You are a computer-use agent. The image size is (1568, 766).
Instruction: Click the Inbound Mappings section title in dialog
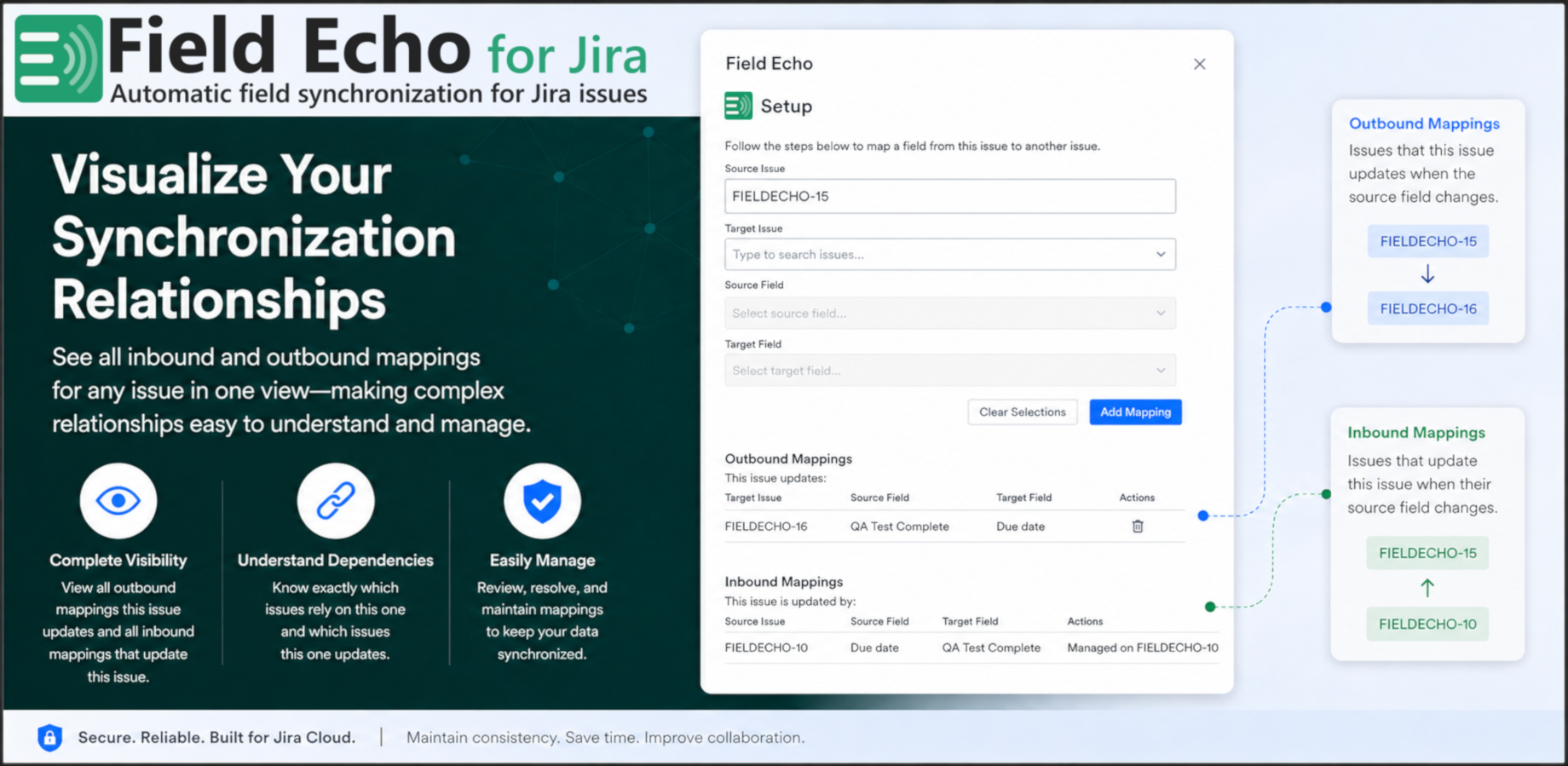pyautogui.click(x=783, y=581)
